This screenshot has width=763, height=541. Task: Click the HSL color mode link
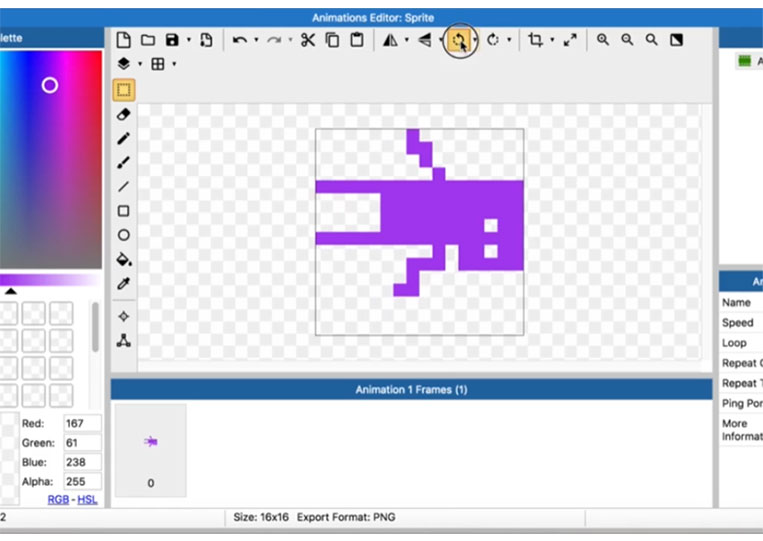pos(88,500)
